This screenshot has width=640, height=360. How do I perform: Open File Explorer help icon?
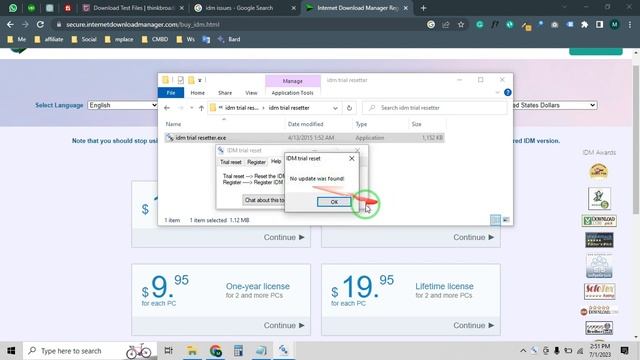(x=507, y=93)
